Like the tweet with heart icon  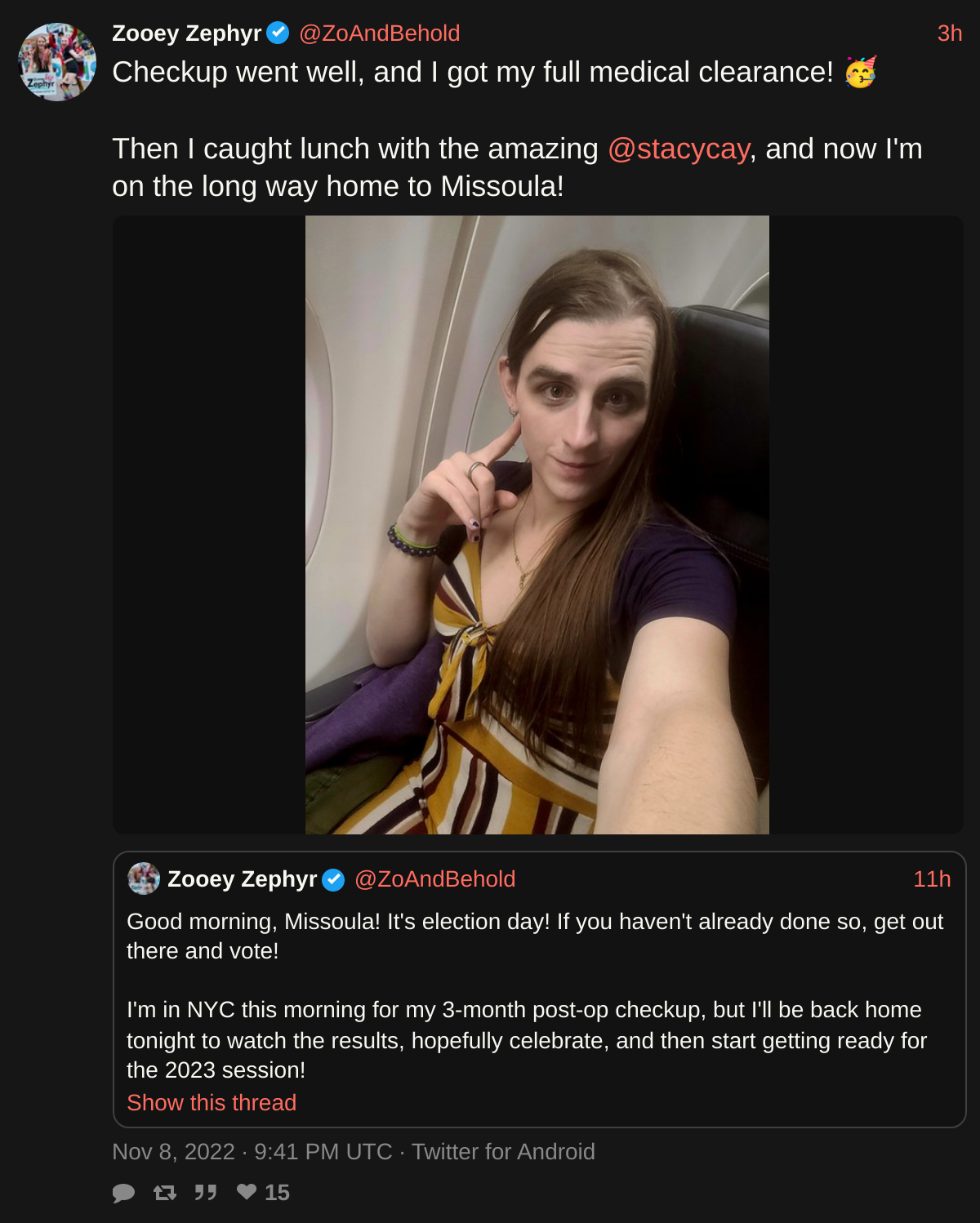coord(247,1192)
